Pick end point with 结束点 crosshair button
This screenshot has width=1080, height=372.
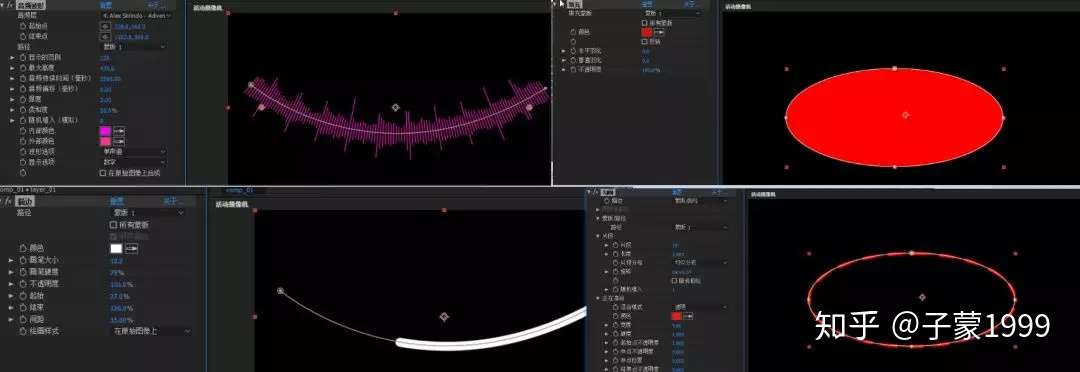pyautogui.click(x=105, y=37)
